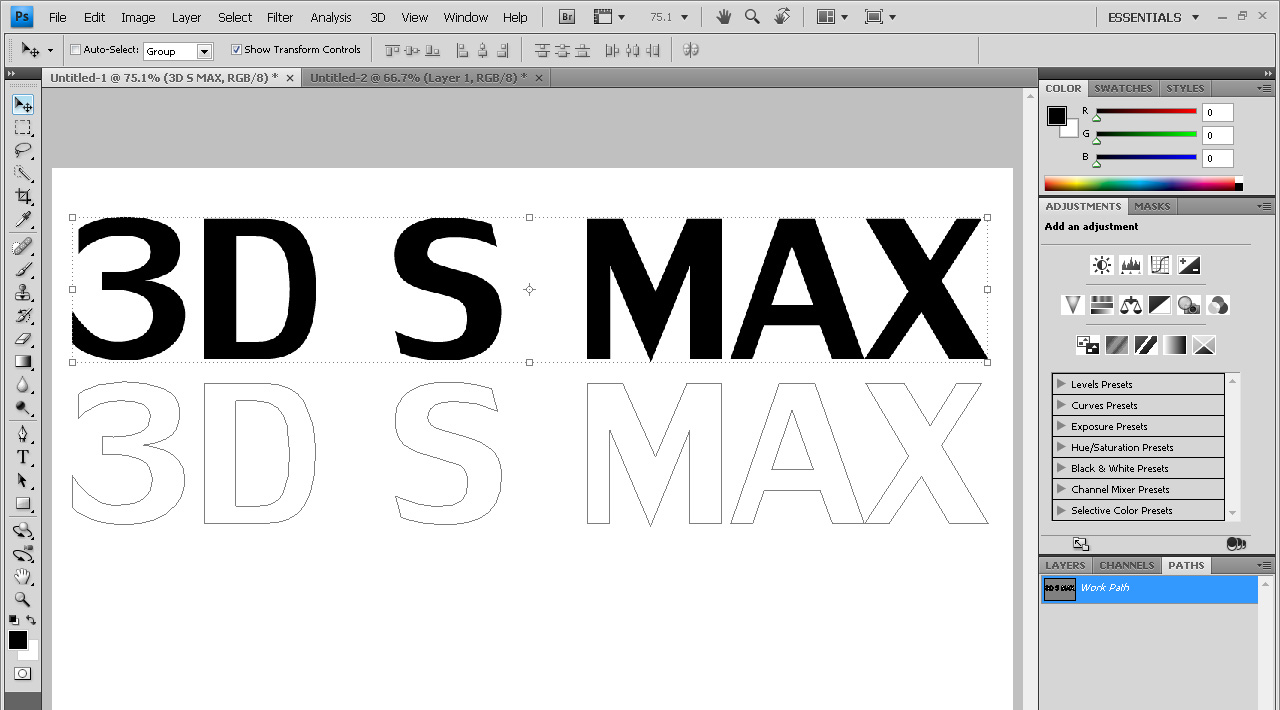Open the Styles tab
This screenshot has height=710, width=1280.
click(x=1185, y=88)
